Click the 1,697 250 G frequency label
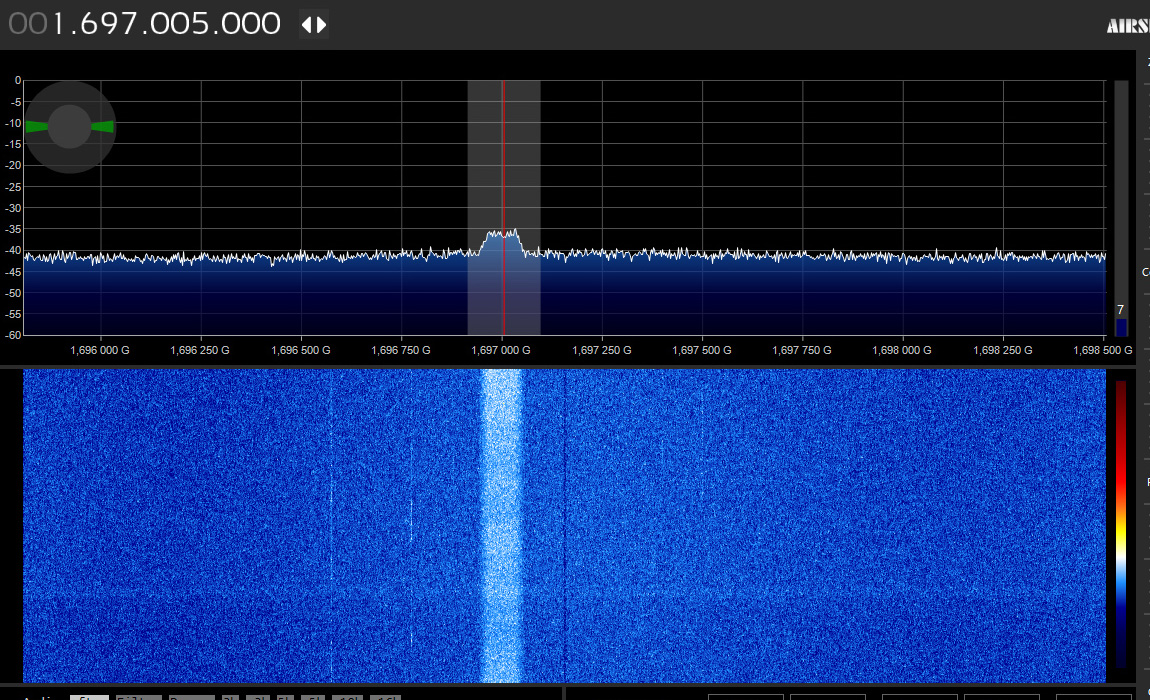This screenshot has height=700, width=1150. pos(601,350)
